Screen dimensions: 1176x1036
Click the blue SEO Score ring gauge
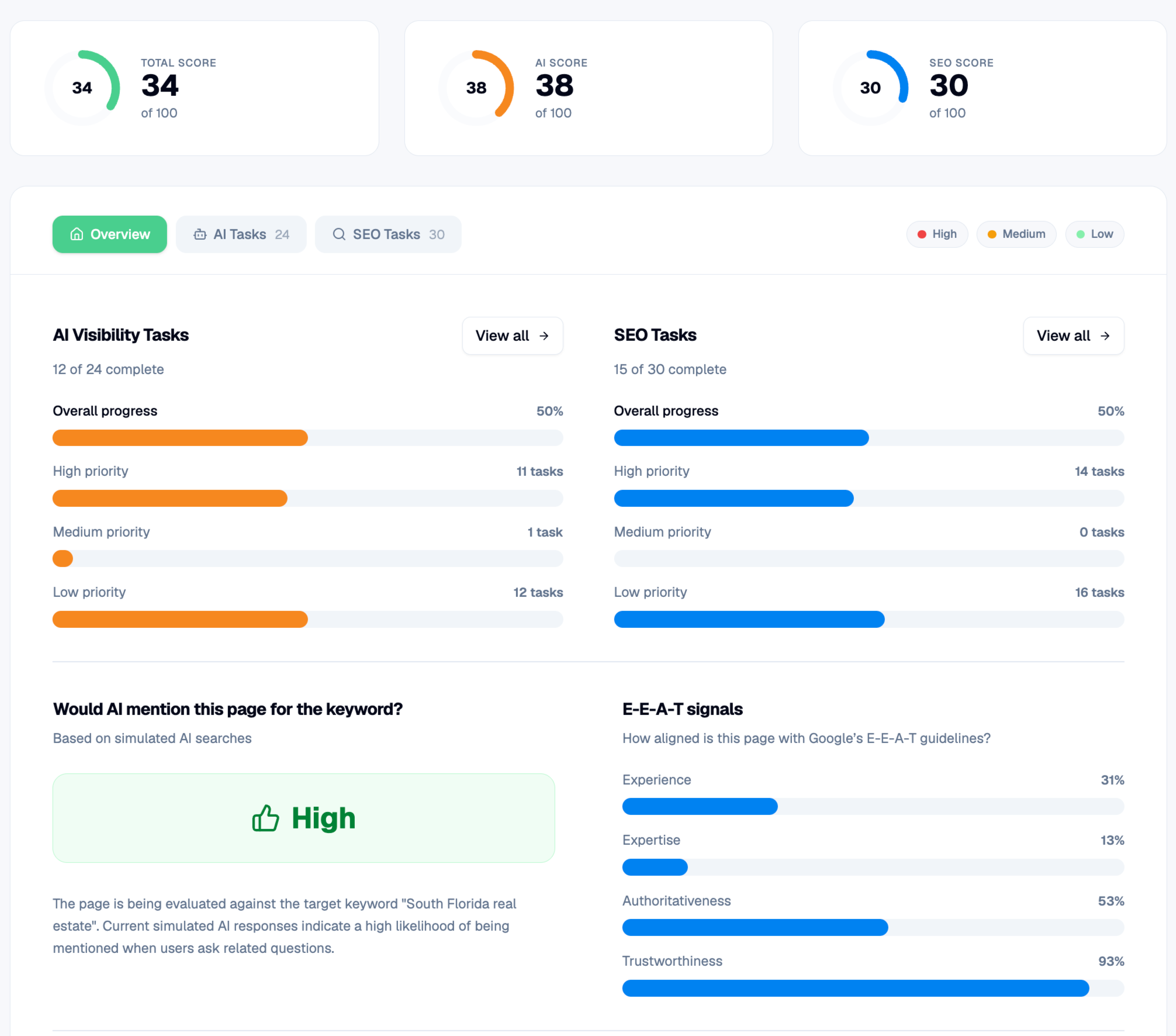point(870,88)
